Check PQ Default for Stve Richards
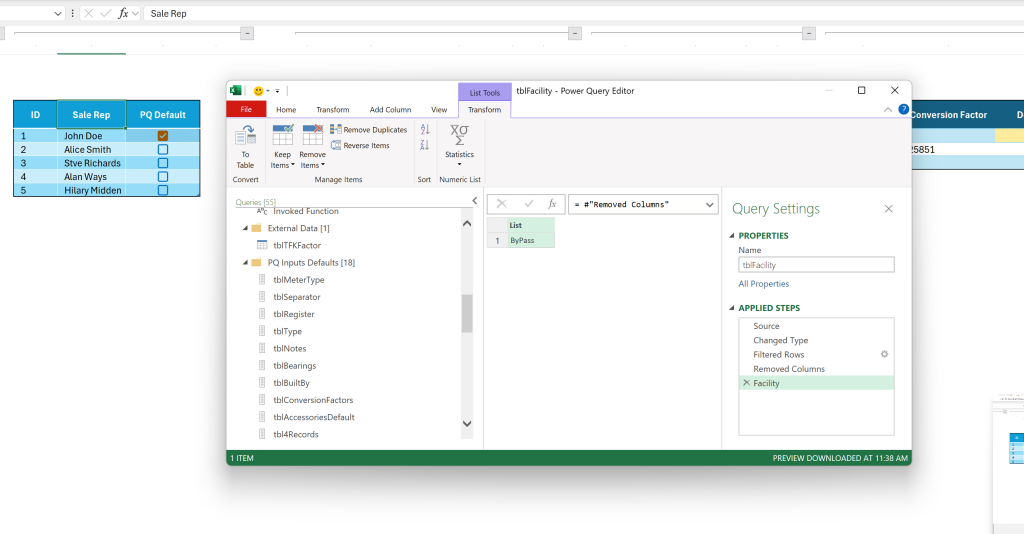 pyautogui.click(x=163, y=163)
